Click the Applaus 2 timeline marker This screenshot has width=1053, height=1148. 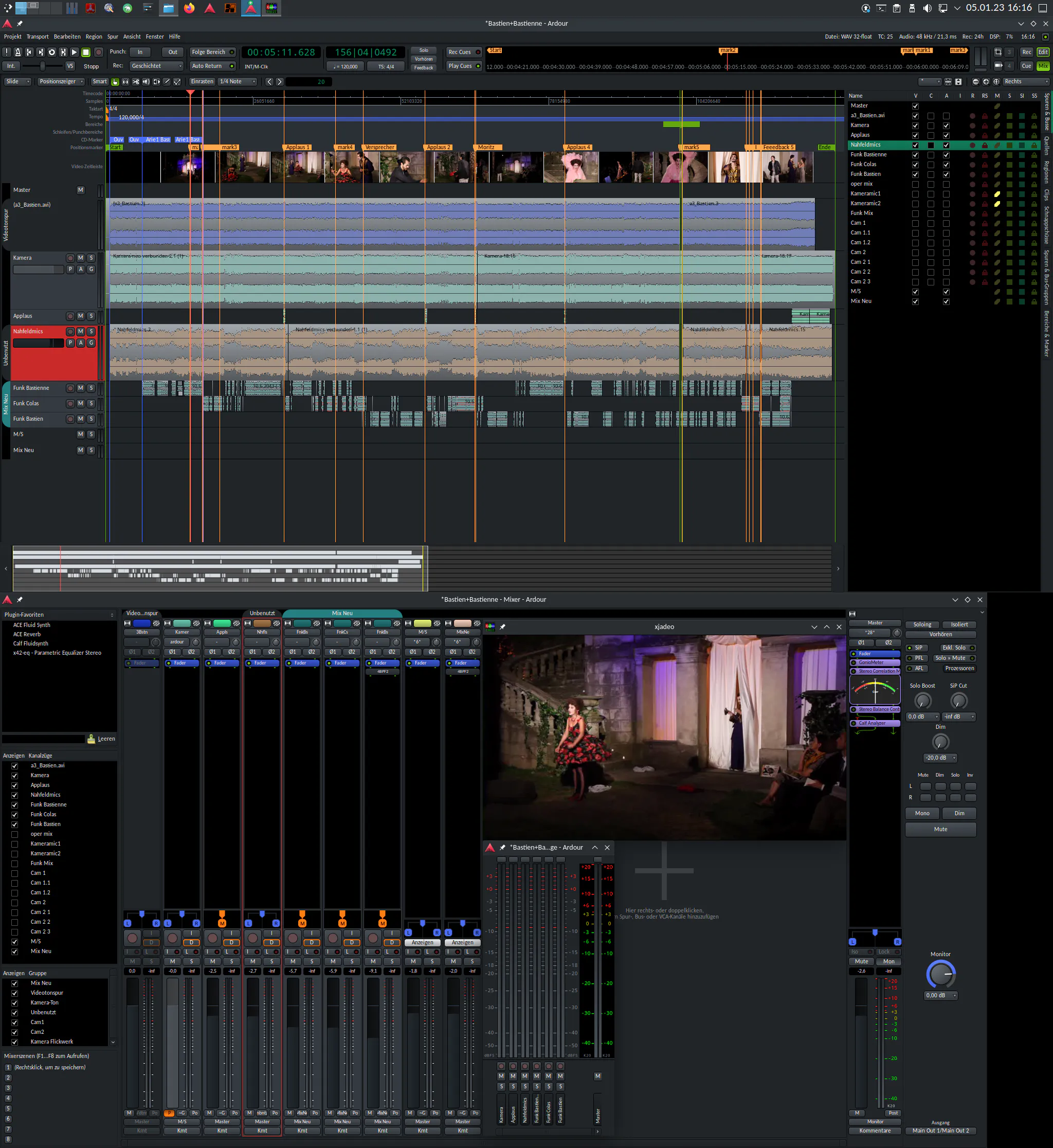coord(438,148)
